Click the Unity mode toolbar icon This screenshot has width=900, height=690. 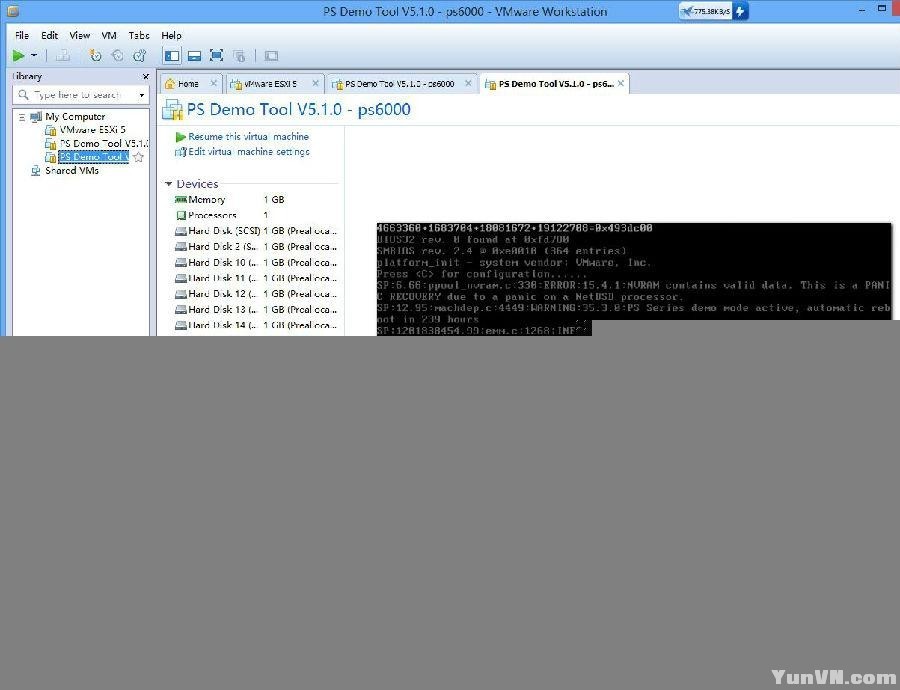(x=239, y=56)
